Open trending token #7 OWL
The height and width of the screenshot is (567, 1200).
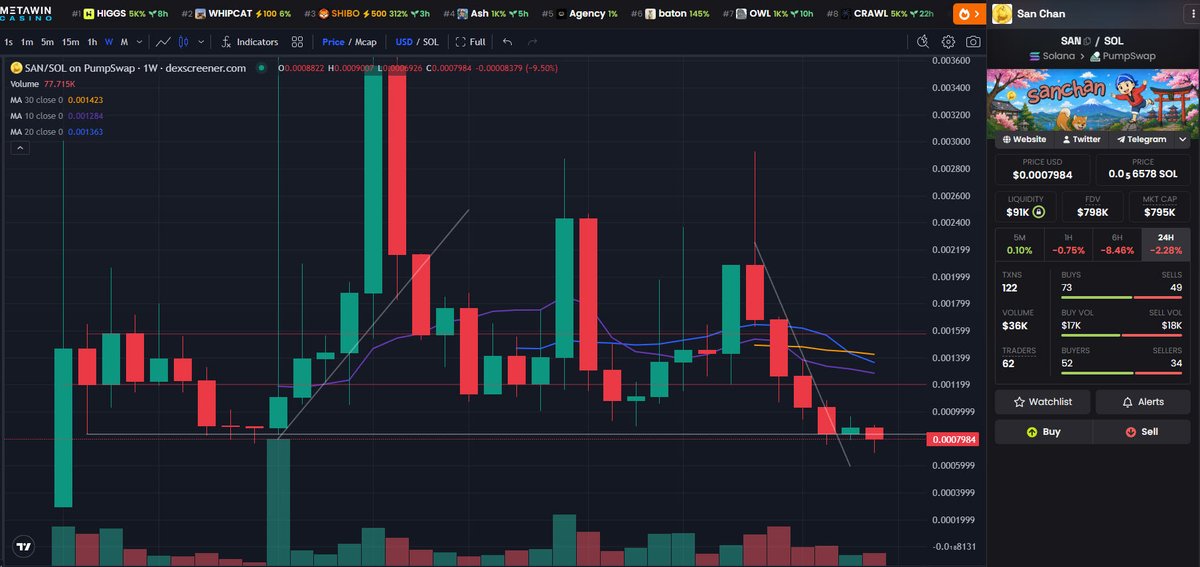(768, 14)
